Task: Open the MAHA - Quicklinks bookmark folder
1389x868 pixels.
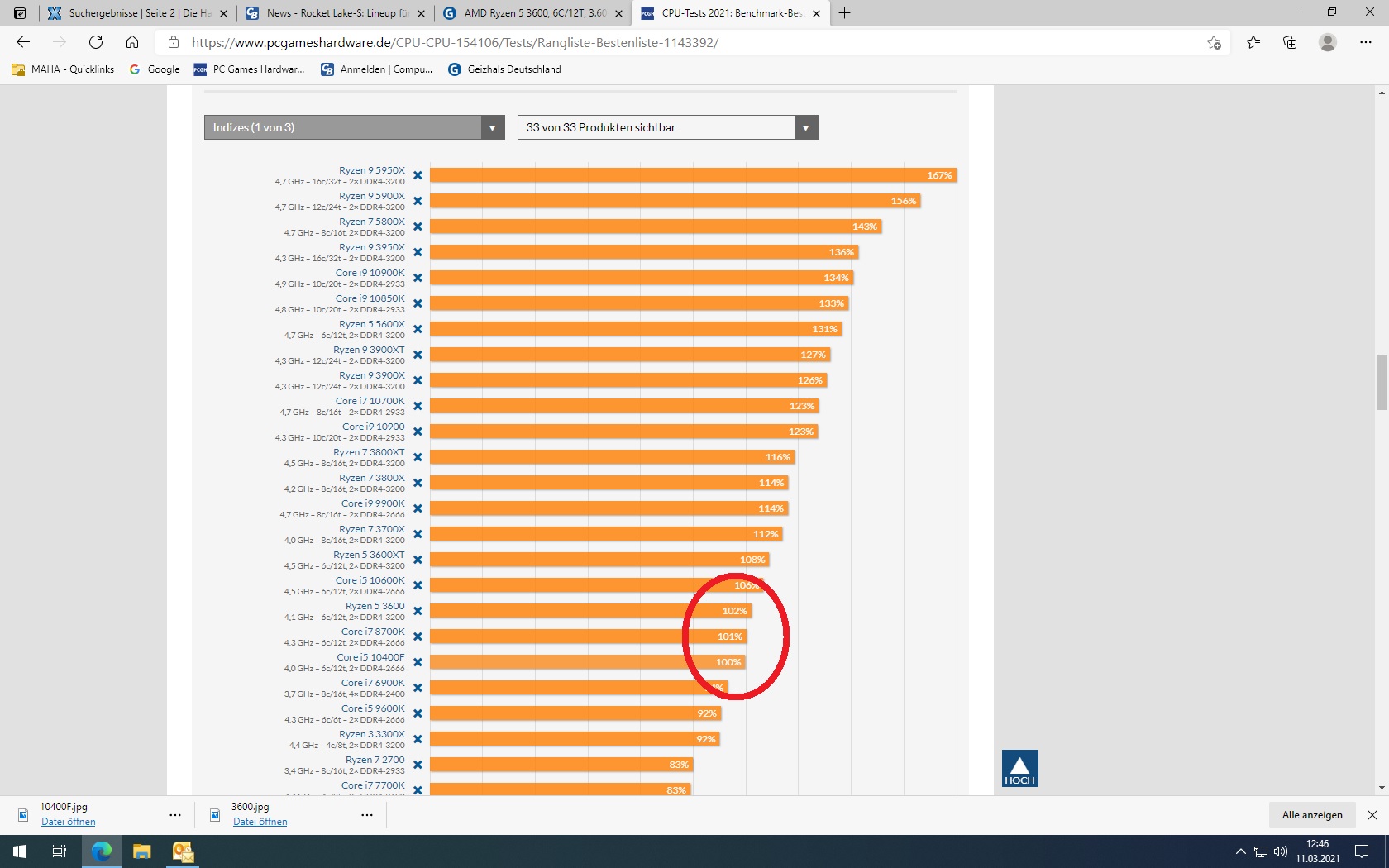Action: [x=63, y=69]
